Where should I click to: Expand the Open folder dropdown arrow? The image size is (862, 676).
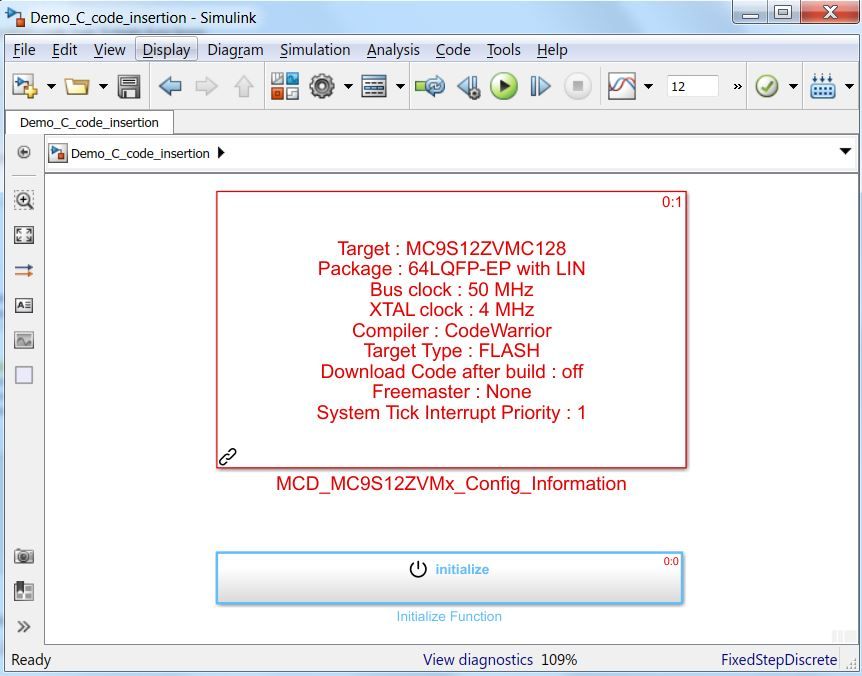pos(103,86)
